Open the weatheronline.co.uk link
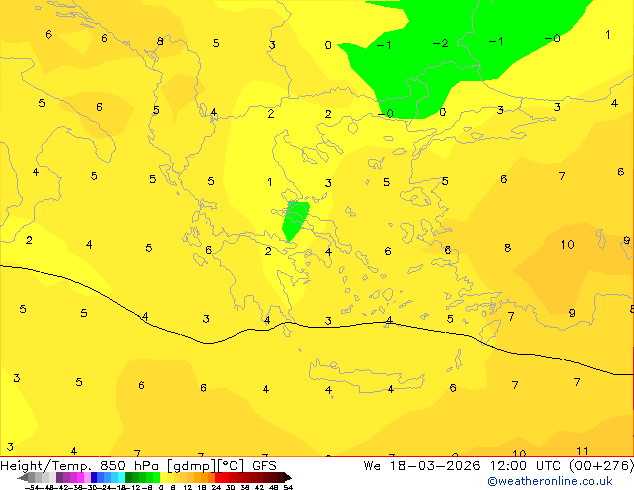 pyautogui.click(x=550, y=481)
